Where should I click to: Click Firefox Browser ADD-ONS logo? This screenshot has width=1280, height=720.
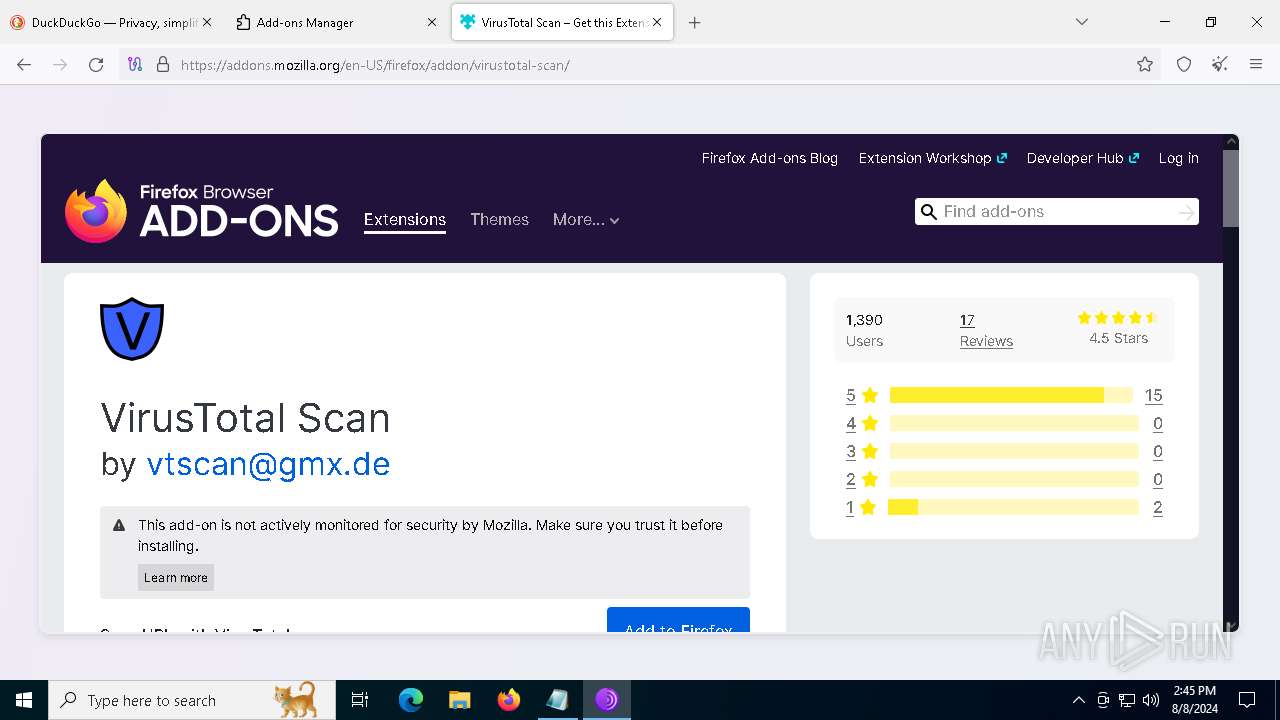202,211
